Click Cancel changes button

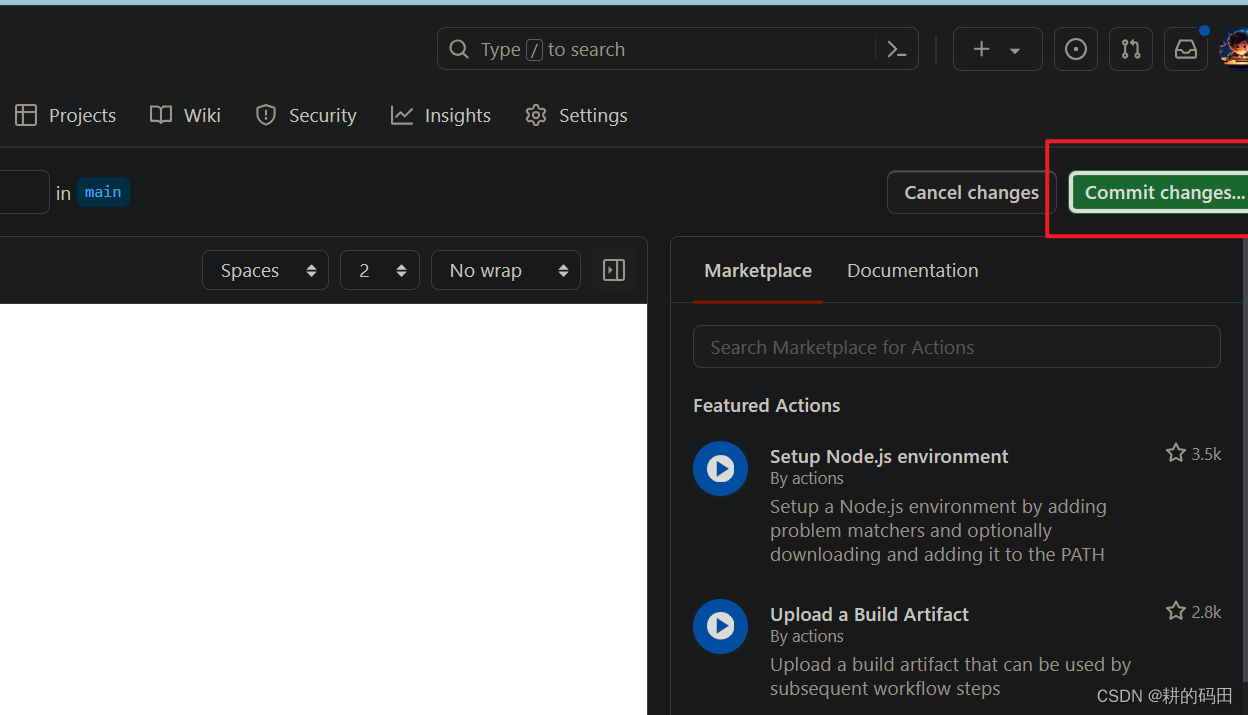coord(972,192)
